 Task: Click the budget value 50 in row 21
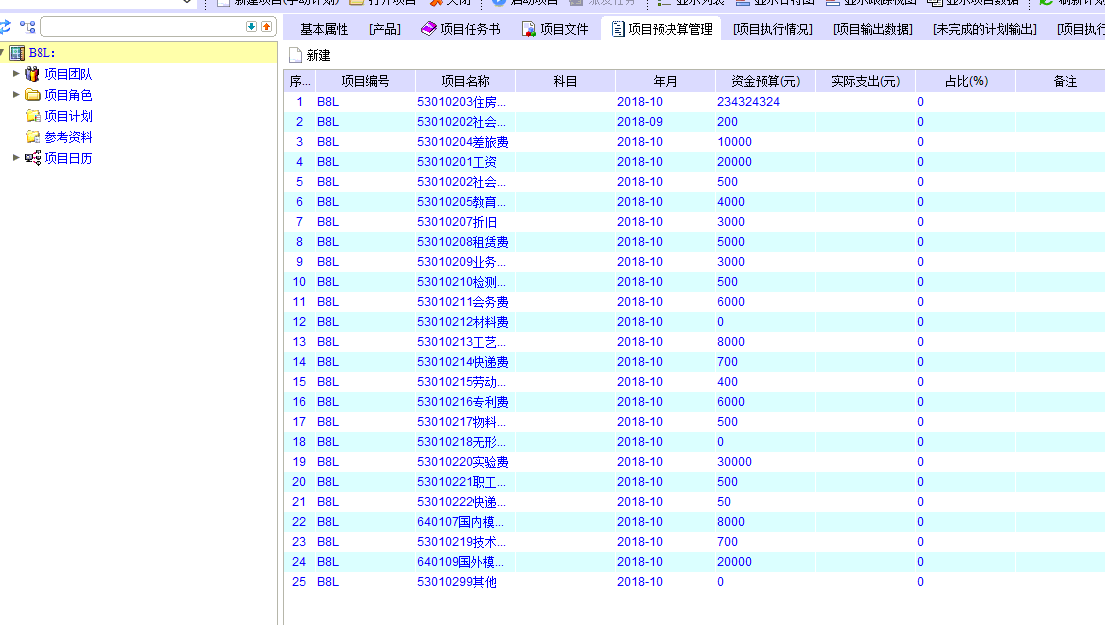click(x=724, y=502)
